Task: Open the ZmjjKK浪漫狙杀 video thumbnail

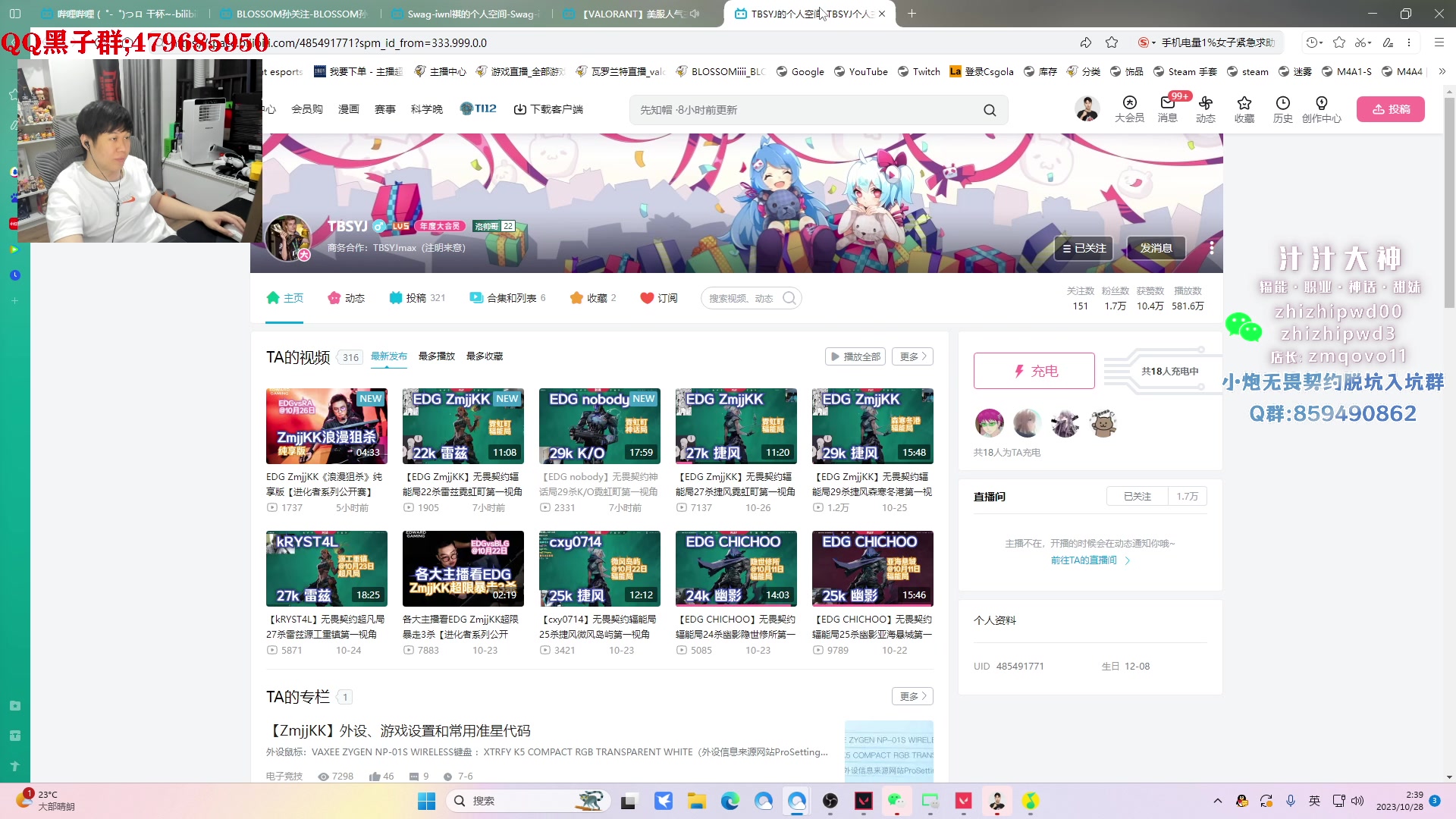Action: [x=327, y=426]
